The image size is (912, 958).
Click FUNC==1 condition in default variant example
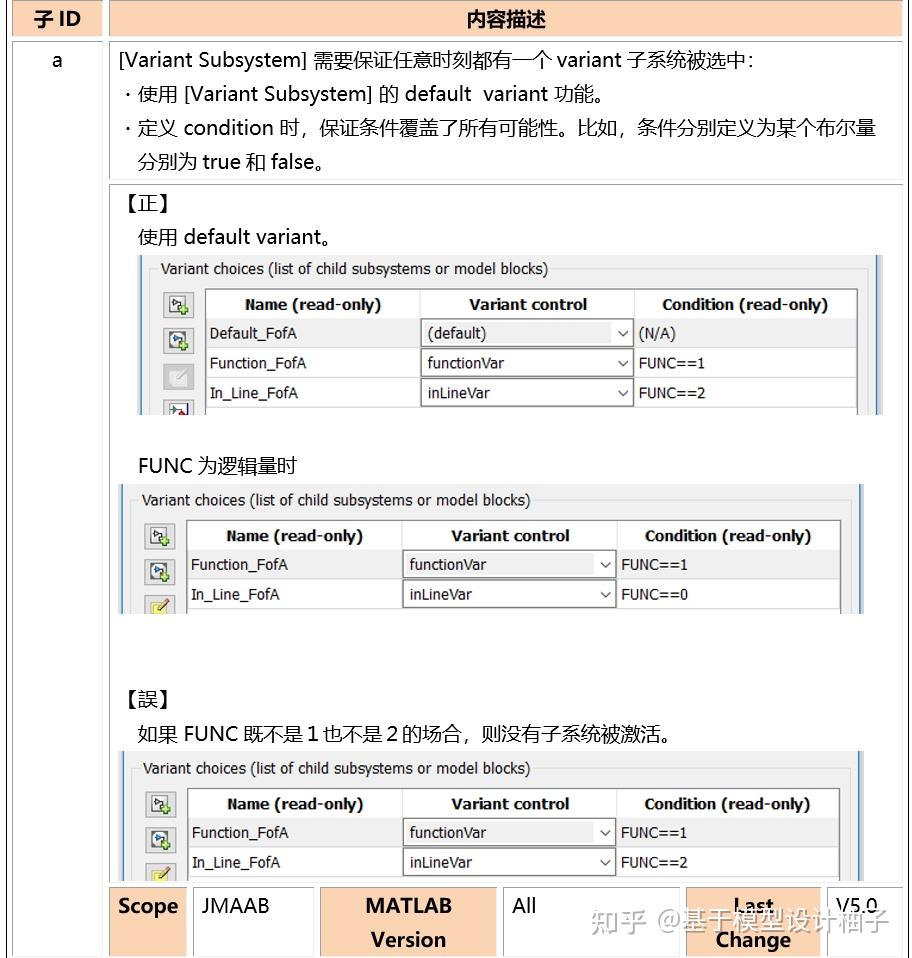pos(745,363)
